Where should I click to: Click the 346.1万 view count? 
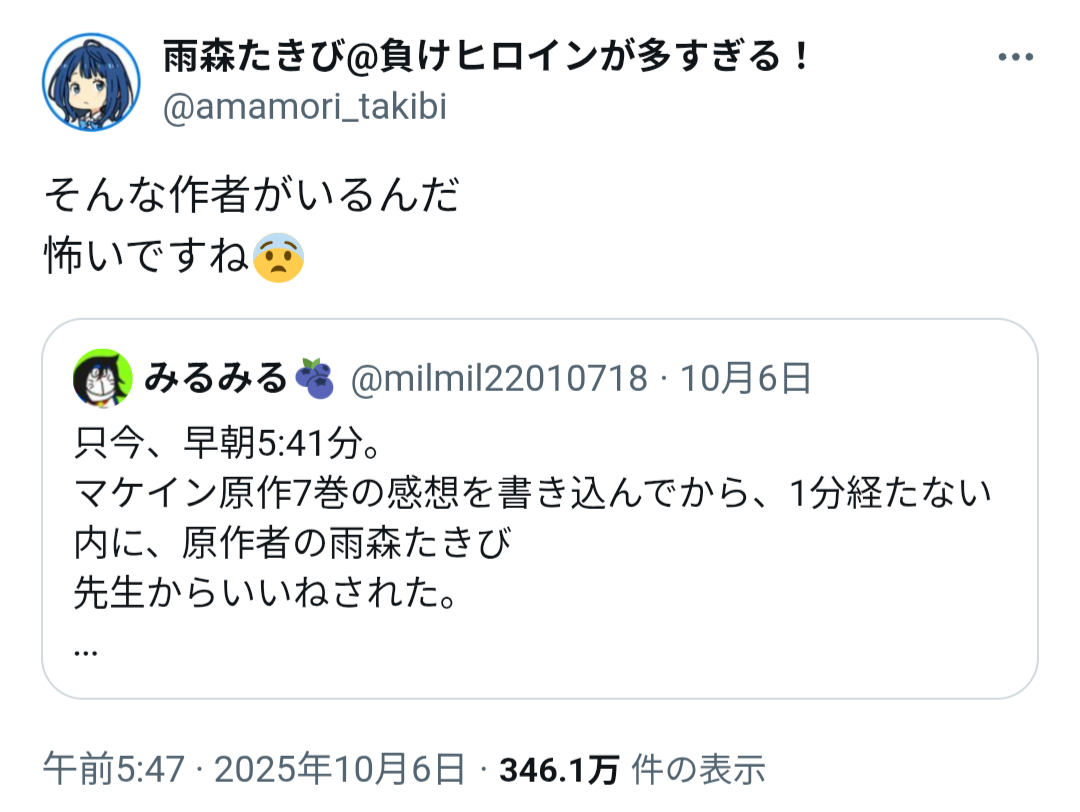558,770
